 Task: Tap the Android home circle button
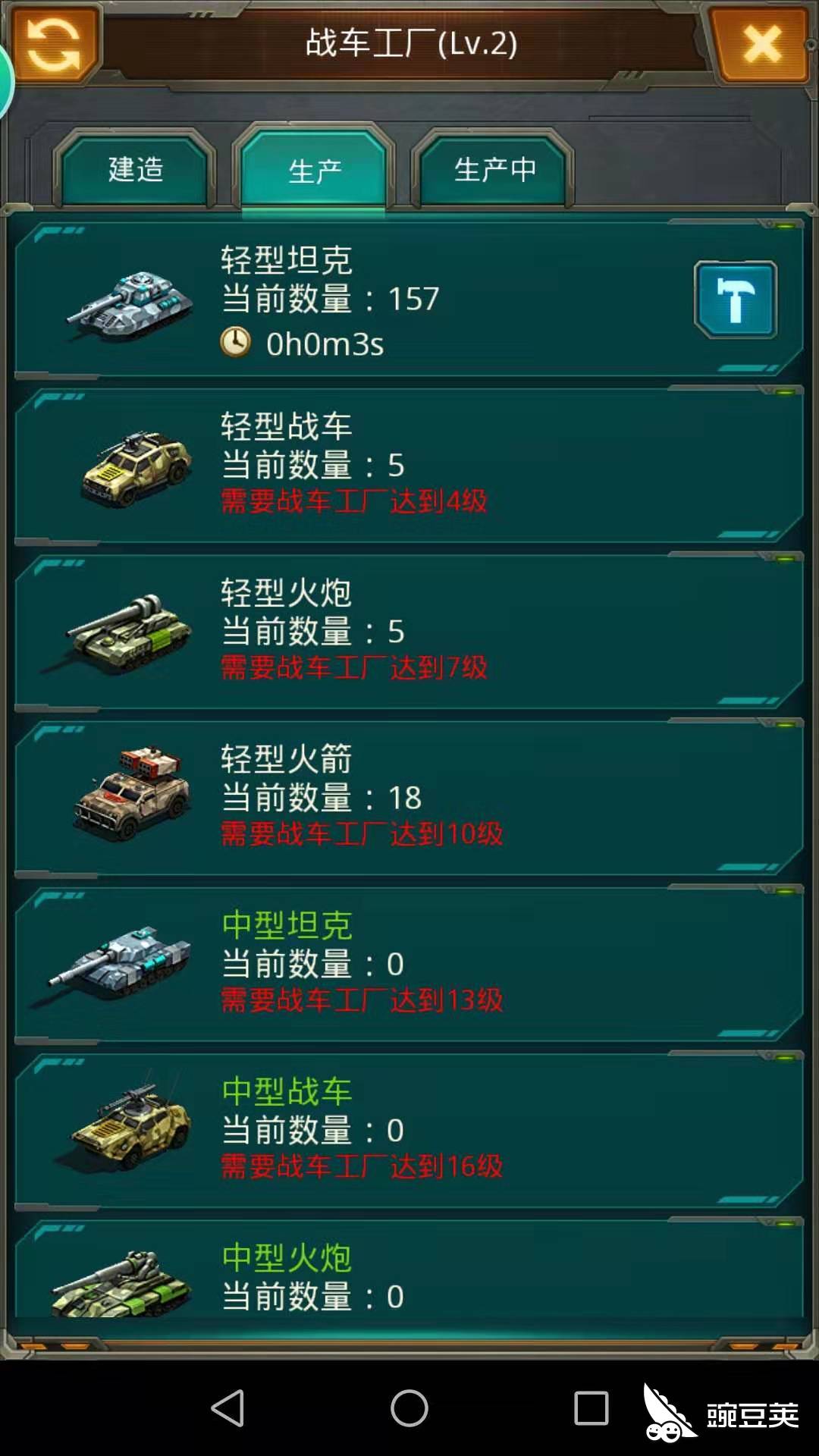tap(409, 1408)
